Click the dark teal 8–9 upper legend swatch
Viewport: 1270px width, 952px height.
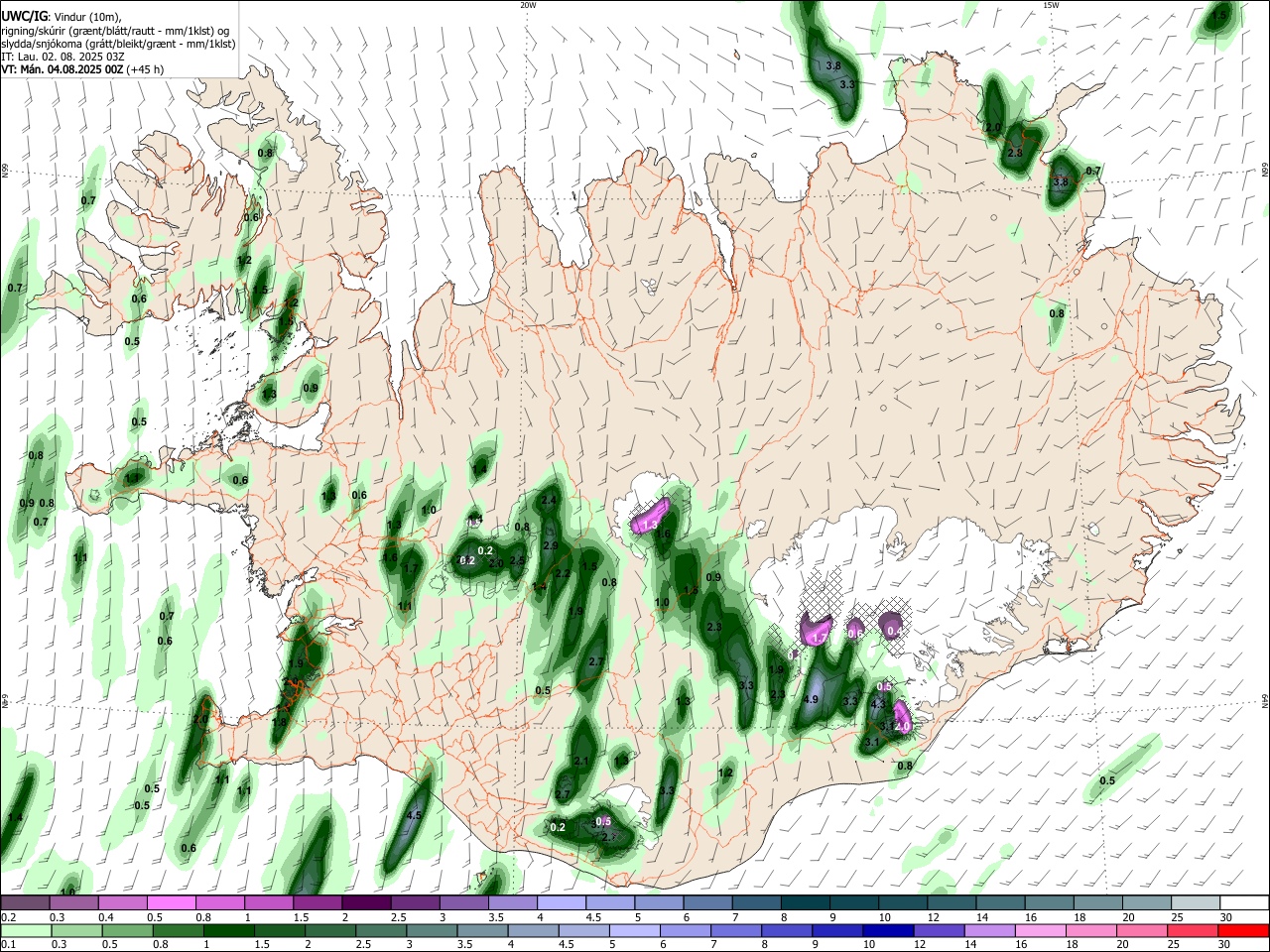click(x=805, y=903)
